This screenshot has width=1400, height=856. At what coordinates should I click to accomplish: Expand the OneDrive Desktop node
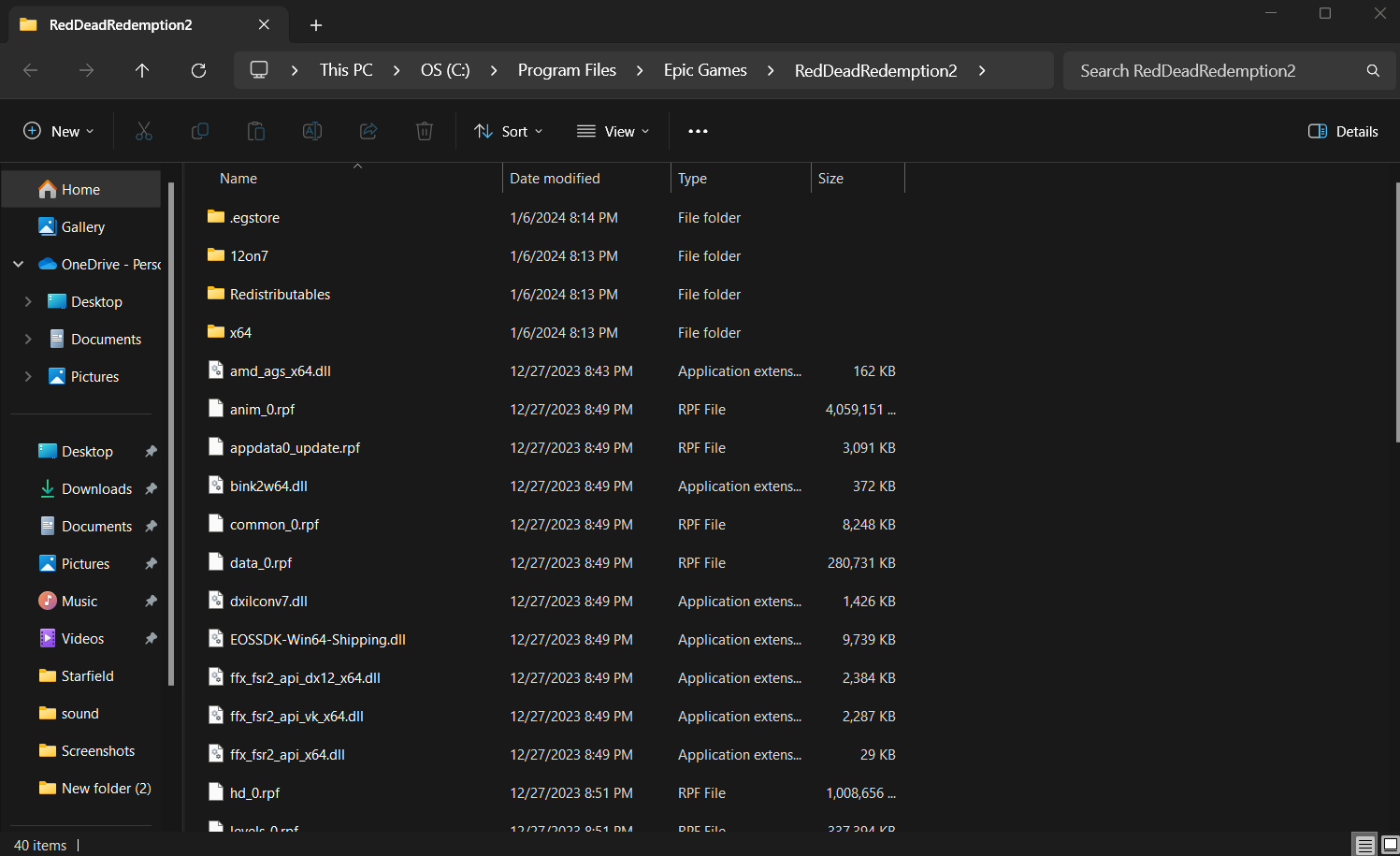click(x=28, y=301)
